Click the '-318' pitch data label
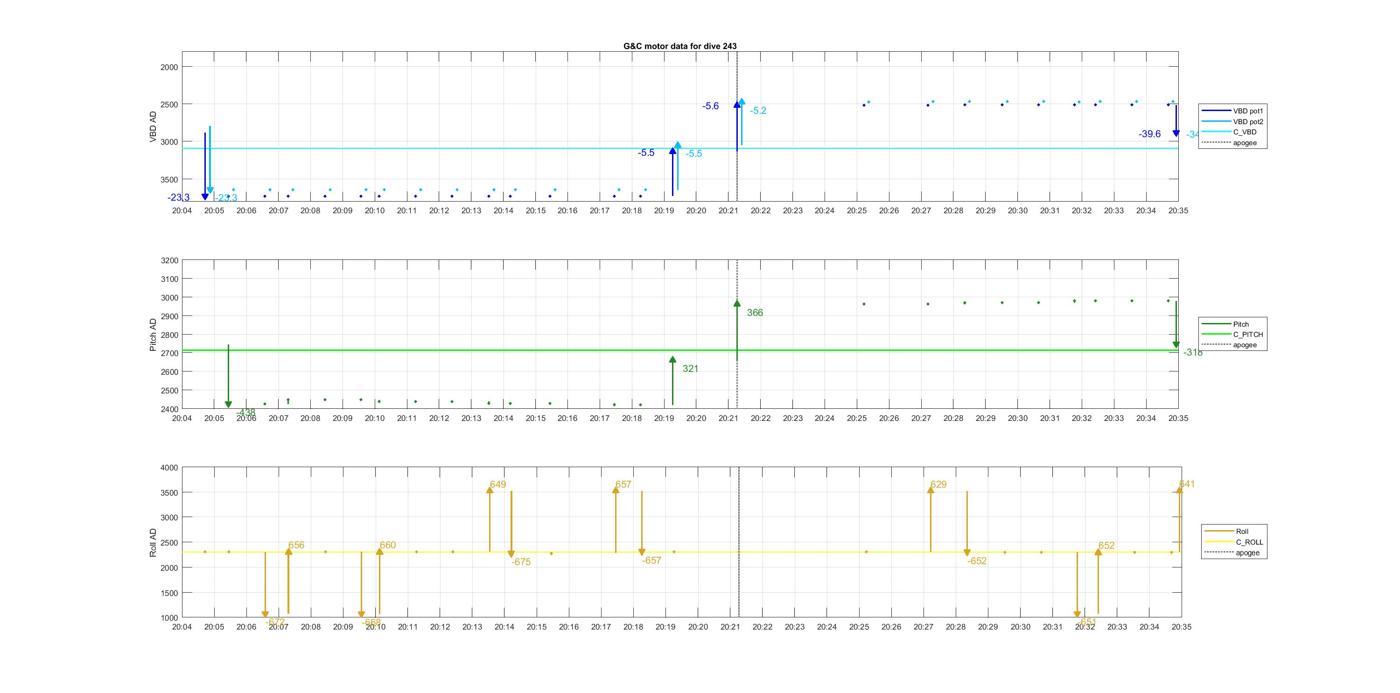This screenshot has height=693, width=1400. click(1193, 353)
